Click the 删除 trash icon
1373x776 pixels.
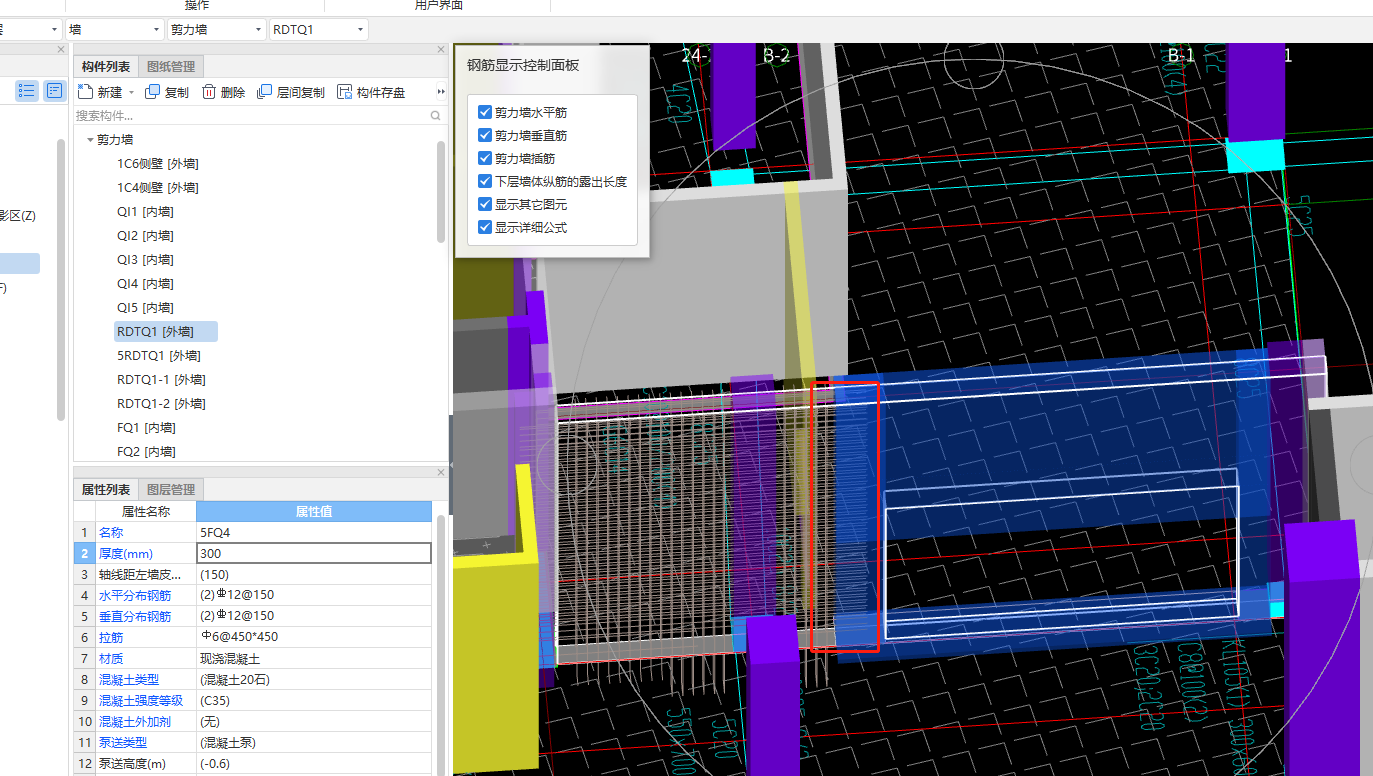click(209, 92)
